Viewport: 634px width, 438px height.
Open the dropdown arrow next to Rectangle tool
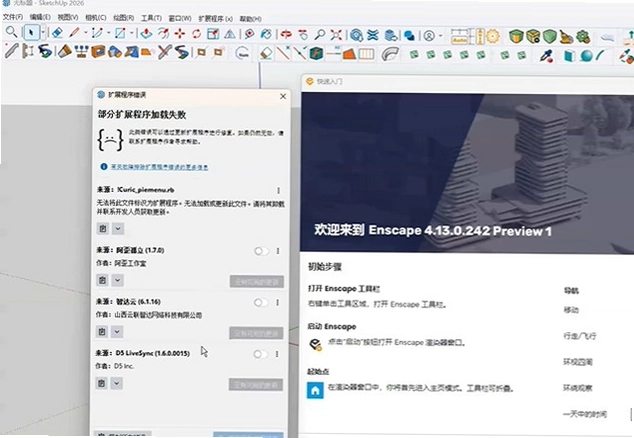pos(131,32)
